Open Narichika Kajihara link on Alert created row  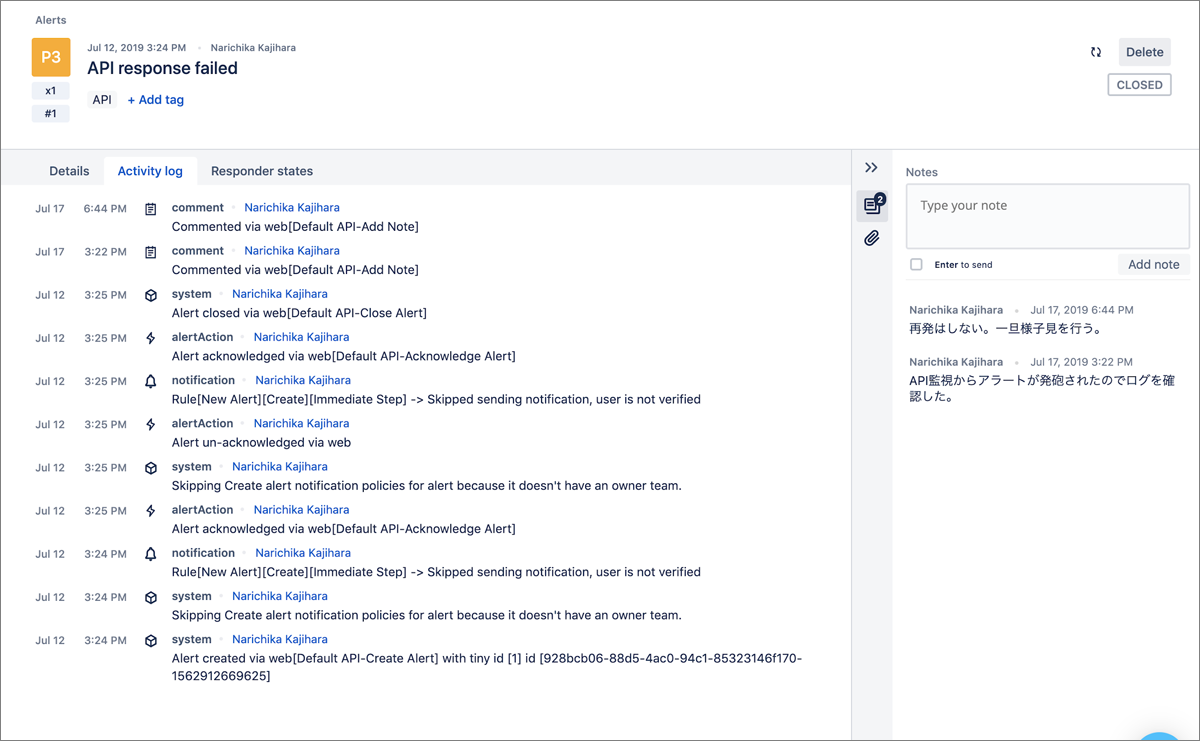pyautogui.click(x=280, y=639)
